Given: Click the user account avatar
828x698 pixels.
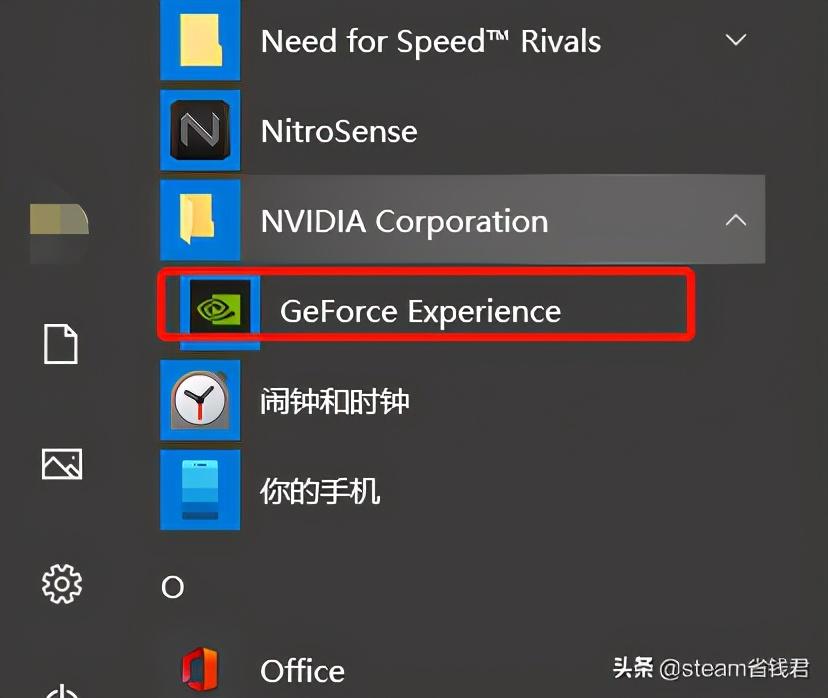Looking at the screenshot, I should pyautogui.click(x=59, y=220).
